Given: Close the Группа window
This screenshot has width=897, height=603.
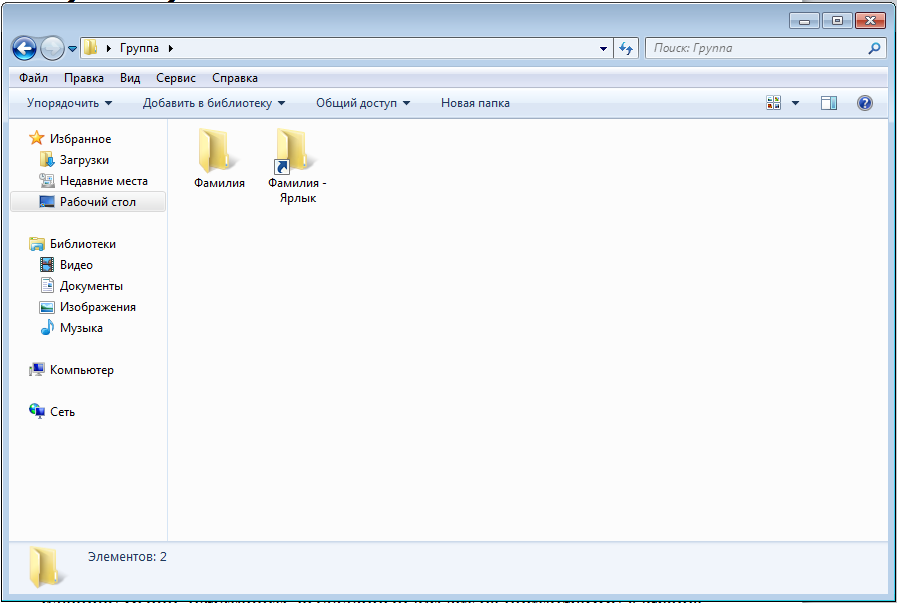Looking at the screenshot, I should [870, 21].
